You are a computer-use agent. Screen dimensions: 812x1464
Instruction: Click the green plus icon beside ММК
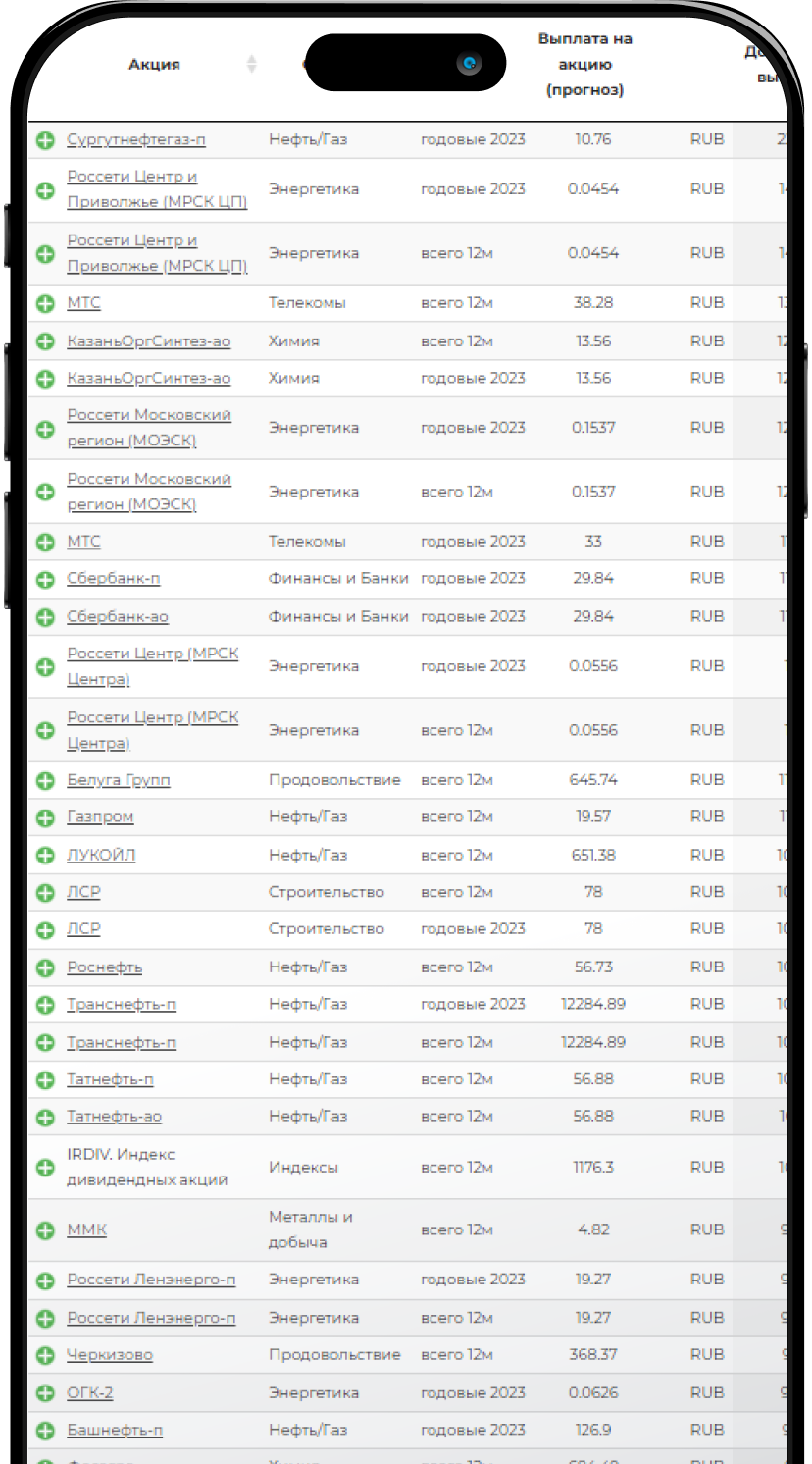pyautogui.click(x=45, y=1230)
